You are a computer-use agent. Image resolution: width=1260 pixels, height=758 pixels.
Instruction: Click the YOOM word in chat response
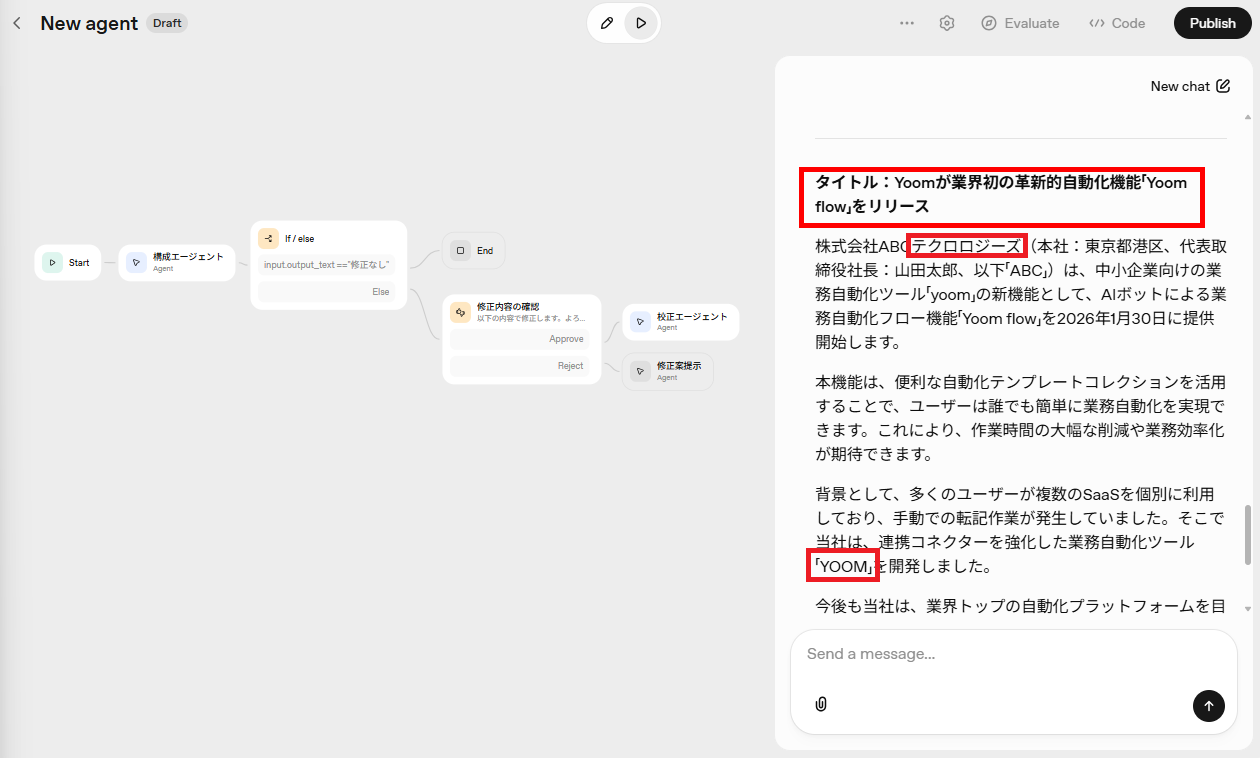pyautogui.click(x=843, y=566)
